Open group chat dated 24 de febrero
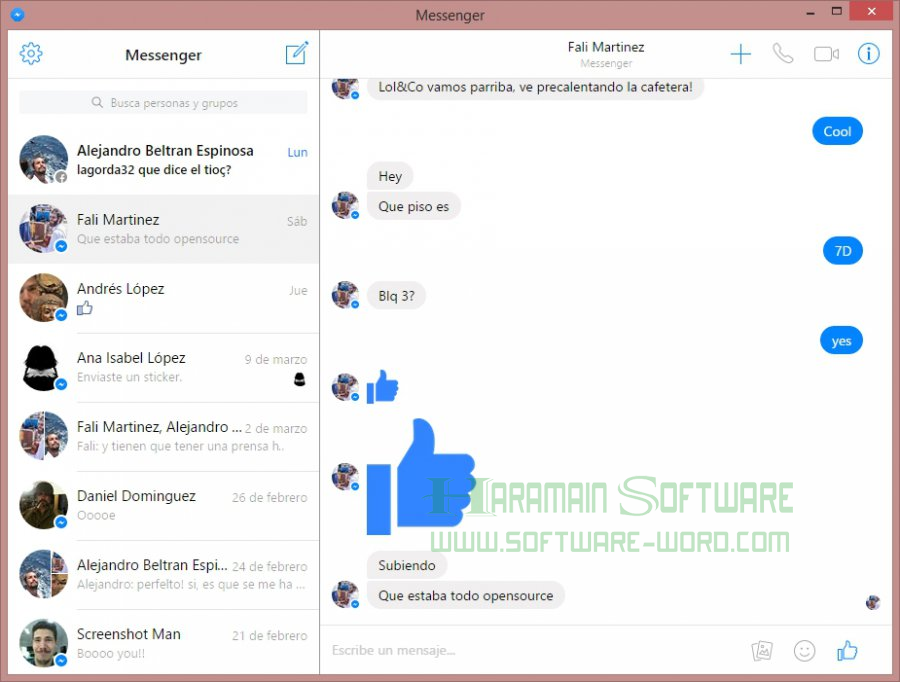900x682 pixels. 164,574
